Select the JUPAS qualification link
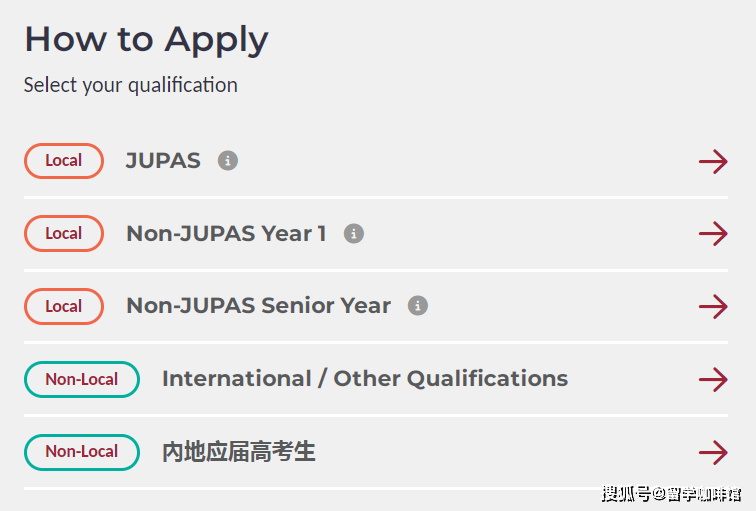756x511 pixels. (163, 161)
